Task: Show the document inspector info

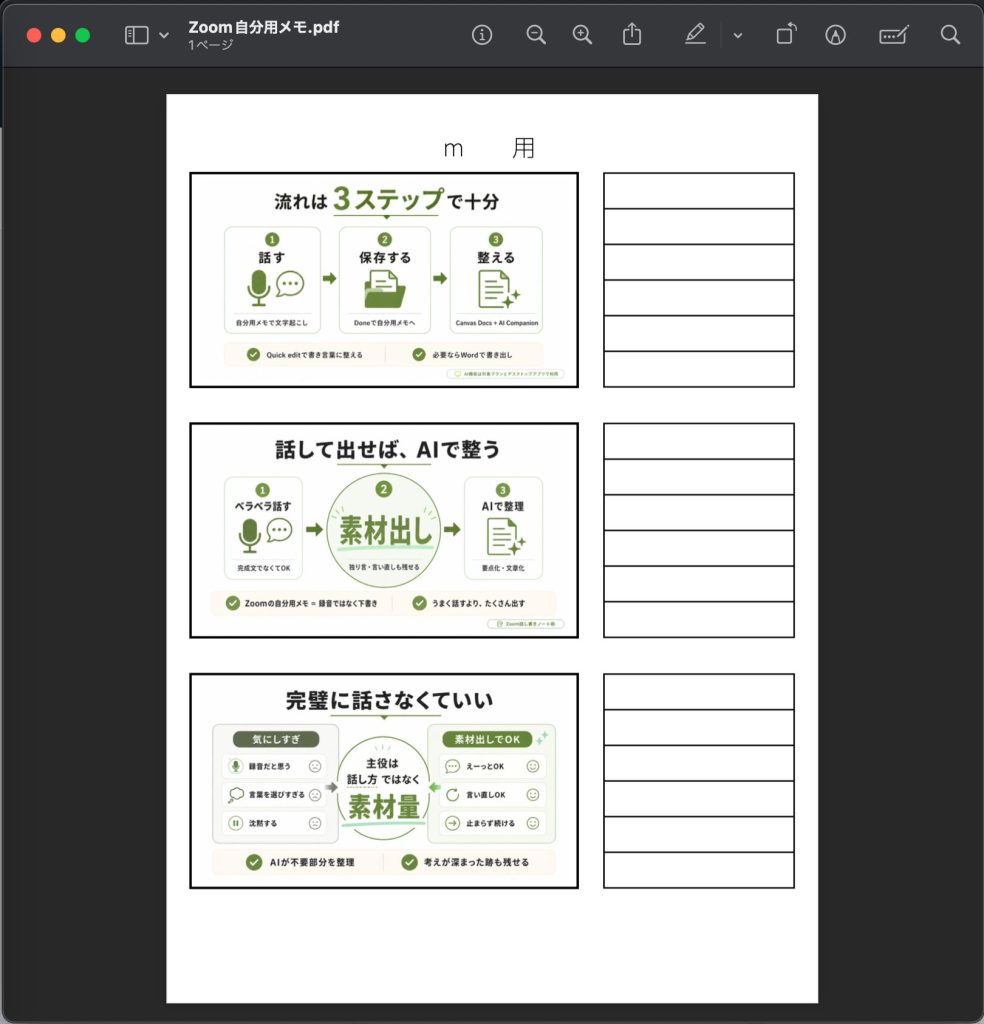Action: pos(482,35)
